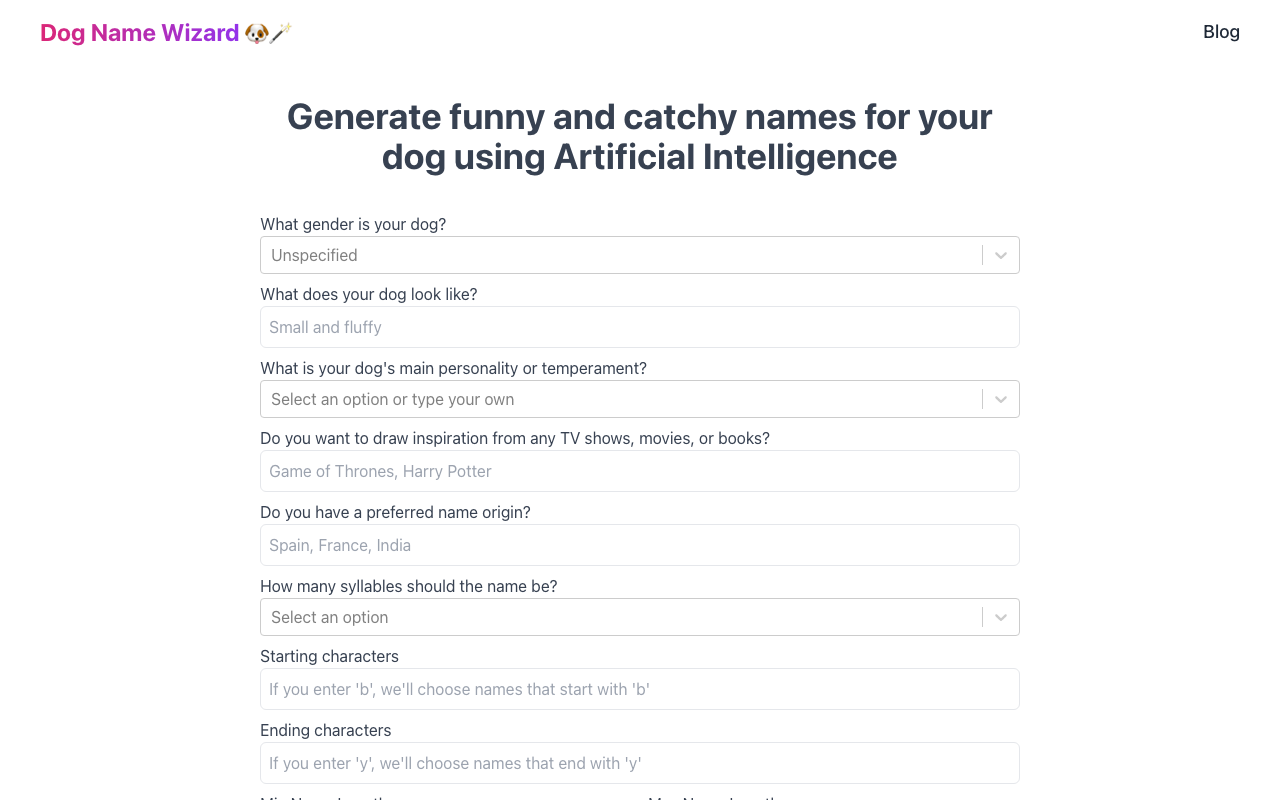This screenshot has height=800, width=1280.
Task: Click the 'How many syllables' question label
Action: click(408, 586)
